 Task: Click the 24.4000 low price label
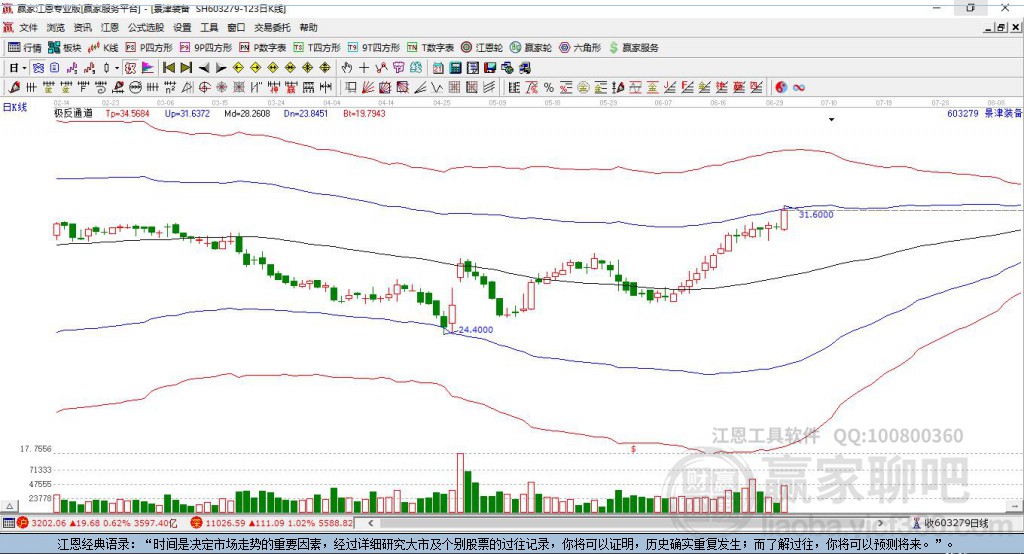coord(475,330)
